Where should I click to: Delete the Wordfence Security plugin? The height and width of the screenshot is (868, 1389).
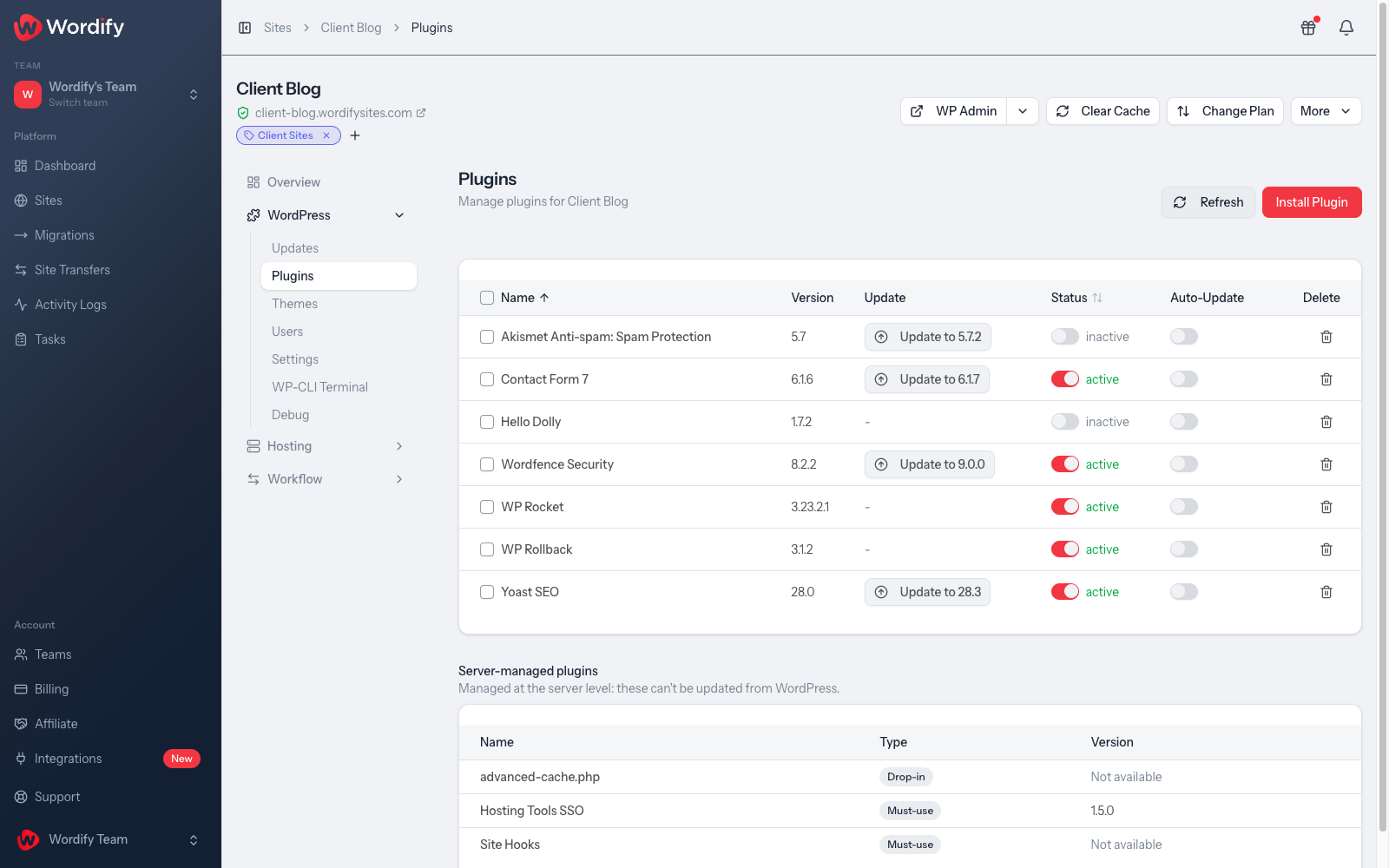click(1326, 464)
